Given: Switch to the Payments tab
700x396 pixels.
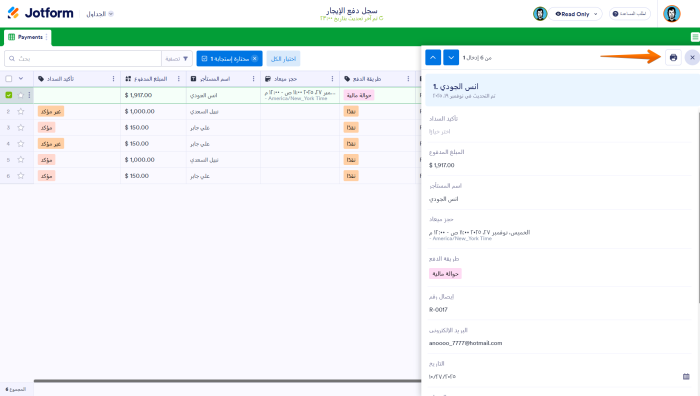Looking at the screenshot, I should pos(27,37).
